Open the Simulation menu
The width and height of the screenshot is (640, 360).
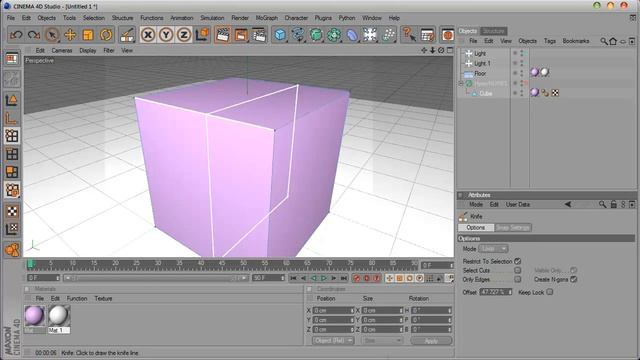[x=212, y=18]
